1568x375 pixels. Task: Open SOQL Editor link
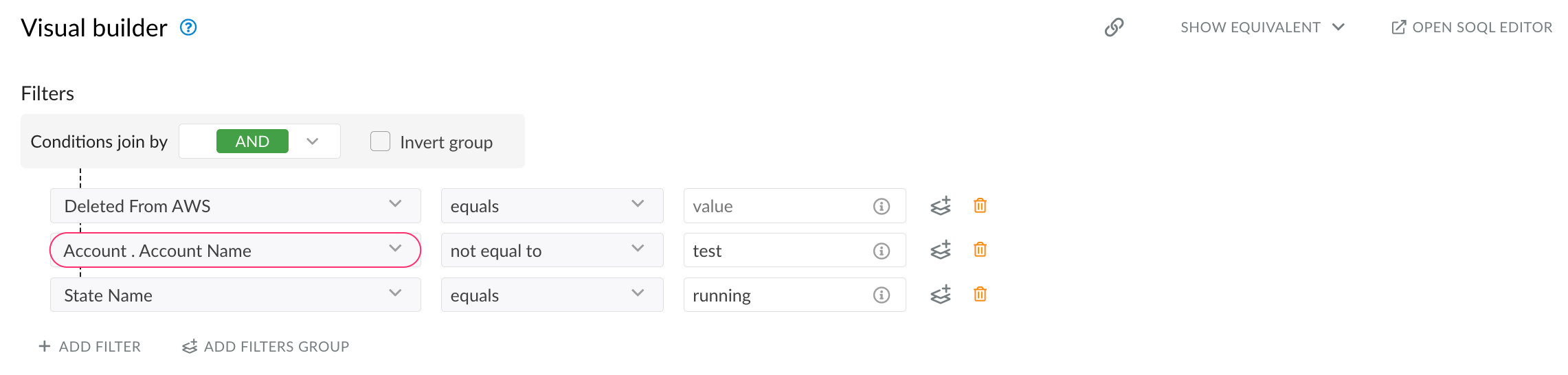pos(1472,27)
